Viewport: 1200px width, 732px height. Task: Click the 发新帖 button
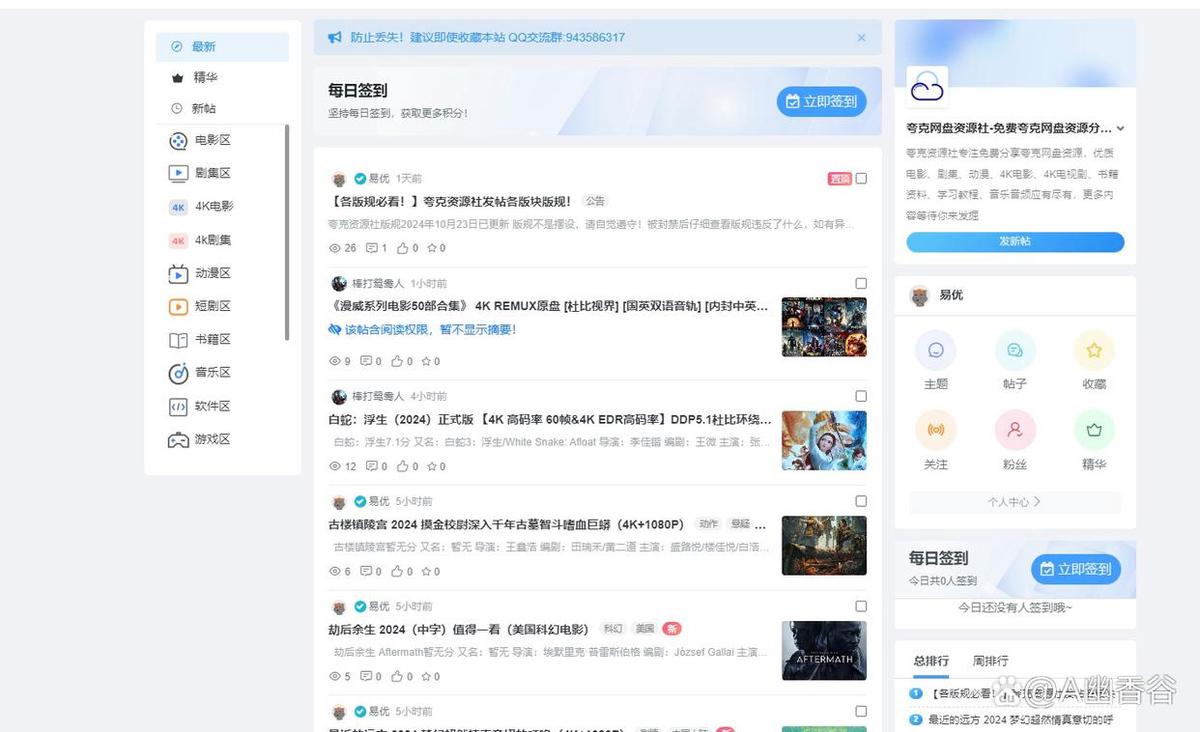click(x=1015, y=242)
